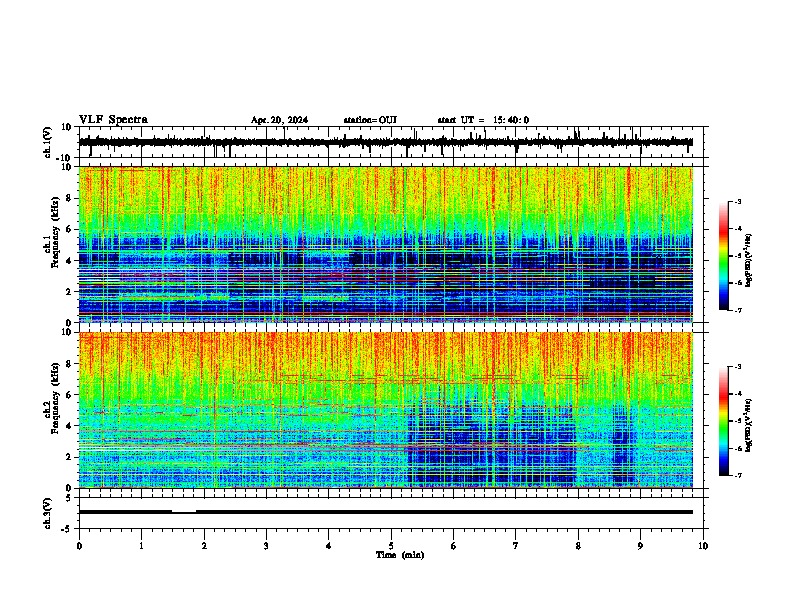Click time axis tick label "2"

[x=204, y=546]
